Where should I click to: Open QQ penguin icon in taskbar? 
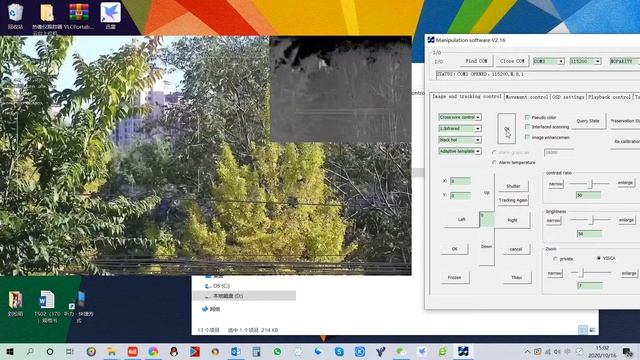coord(174,351)
